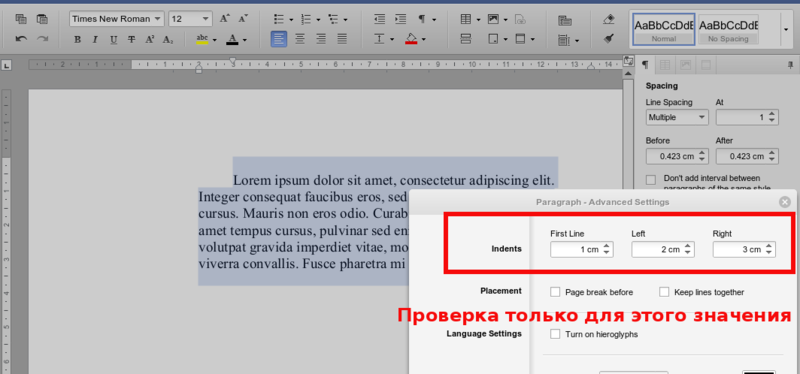Screen dimensions: 800x374
Task: Click the multilevel list icon
Action: click(x=333, y=19)
